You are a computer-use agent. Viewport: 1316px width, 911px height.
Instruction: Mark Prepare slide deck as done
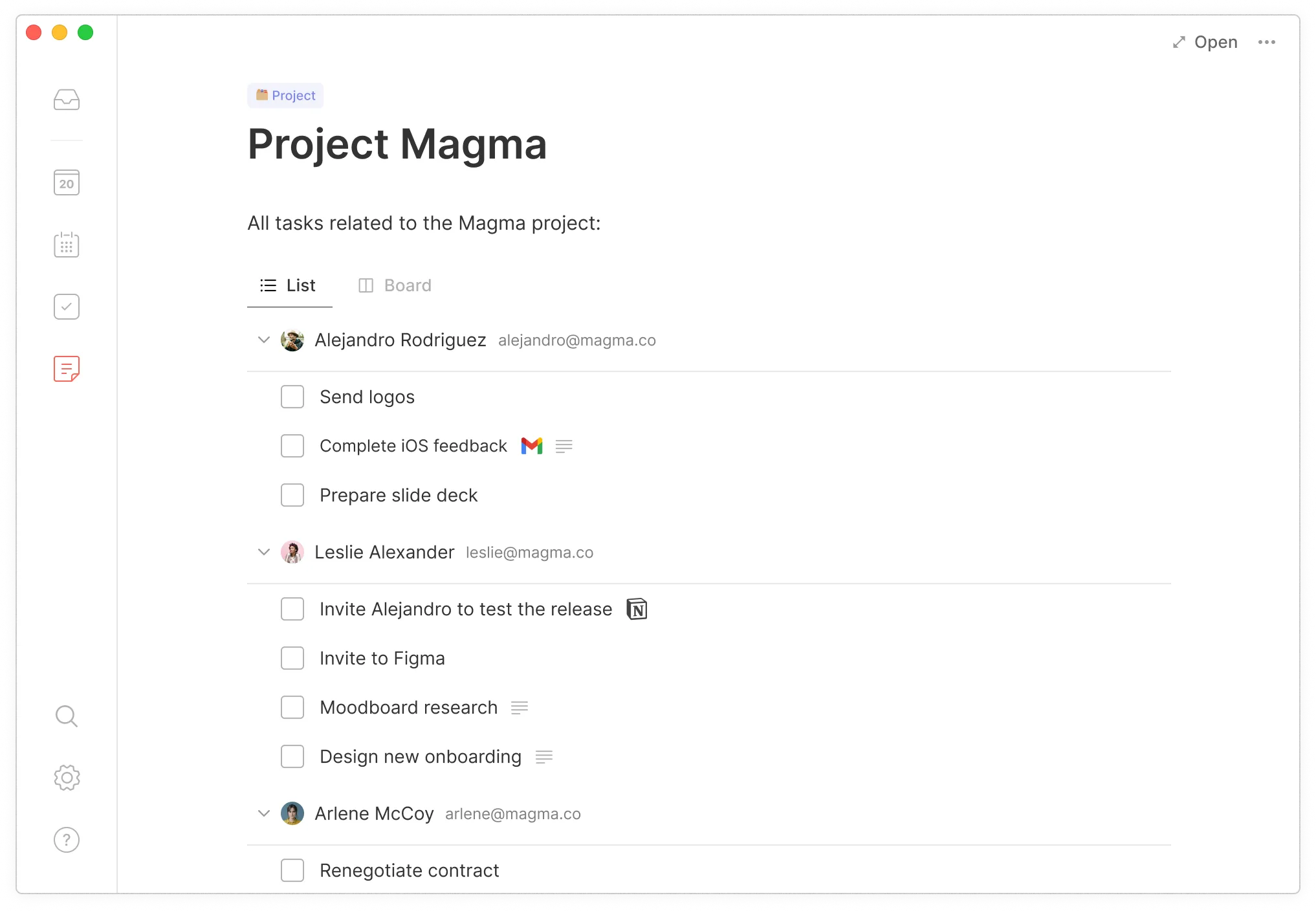(x=292, y=495)
